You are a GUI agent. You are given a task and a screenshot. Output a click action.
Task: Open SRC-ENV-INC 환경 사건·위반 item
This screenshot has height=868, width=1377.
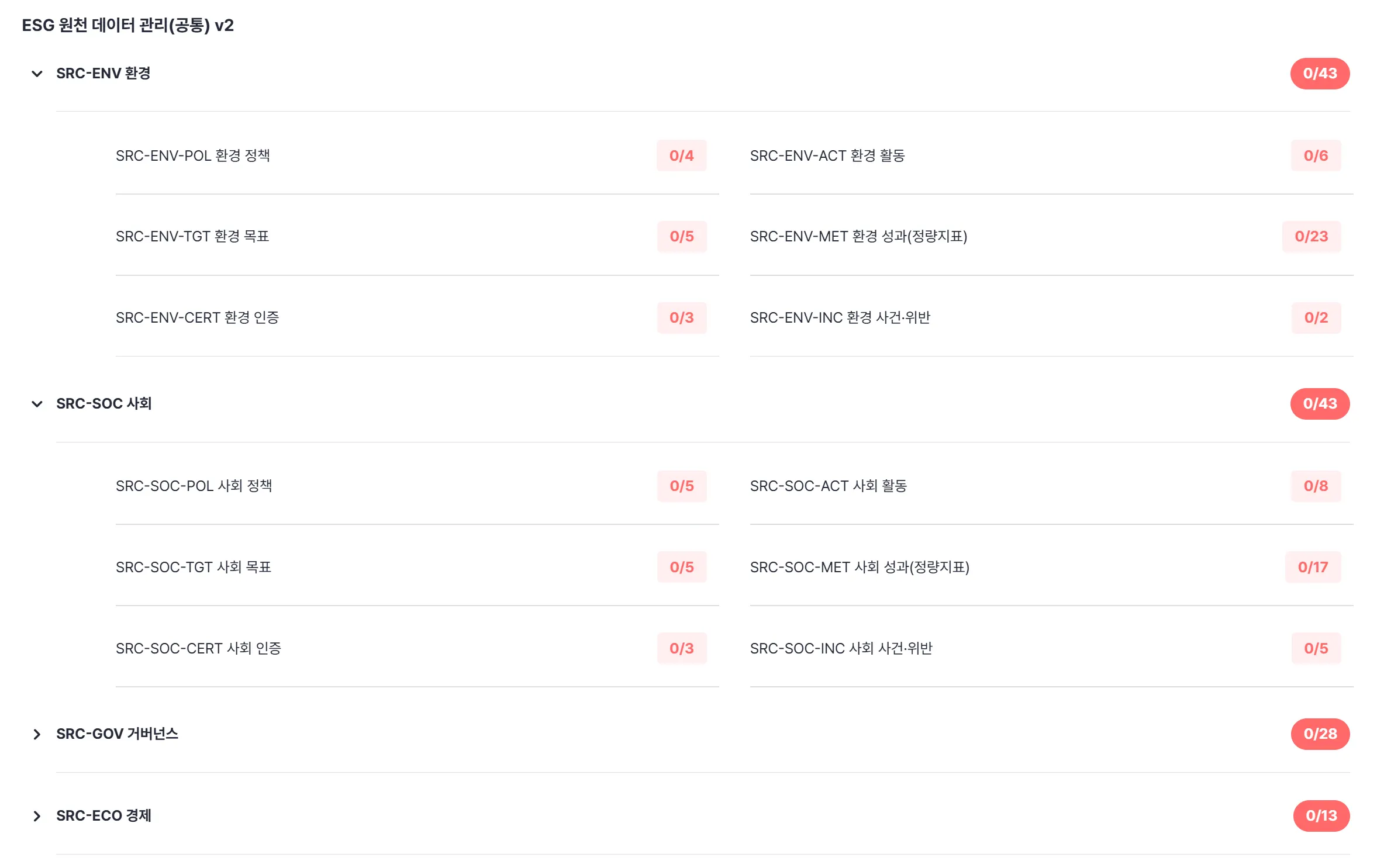pos(840,317)
